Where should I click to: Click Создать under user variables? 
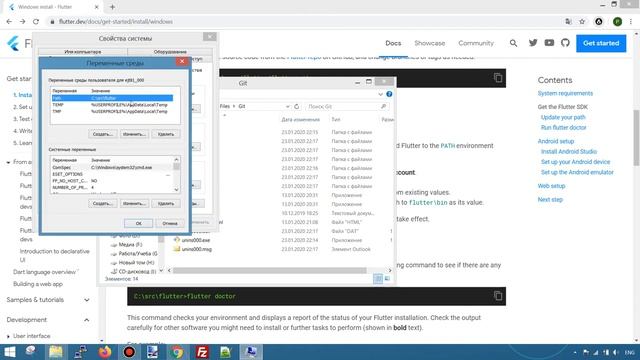pos(102,134)
